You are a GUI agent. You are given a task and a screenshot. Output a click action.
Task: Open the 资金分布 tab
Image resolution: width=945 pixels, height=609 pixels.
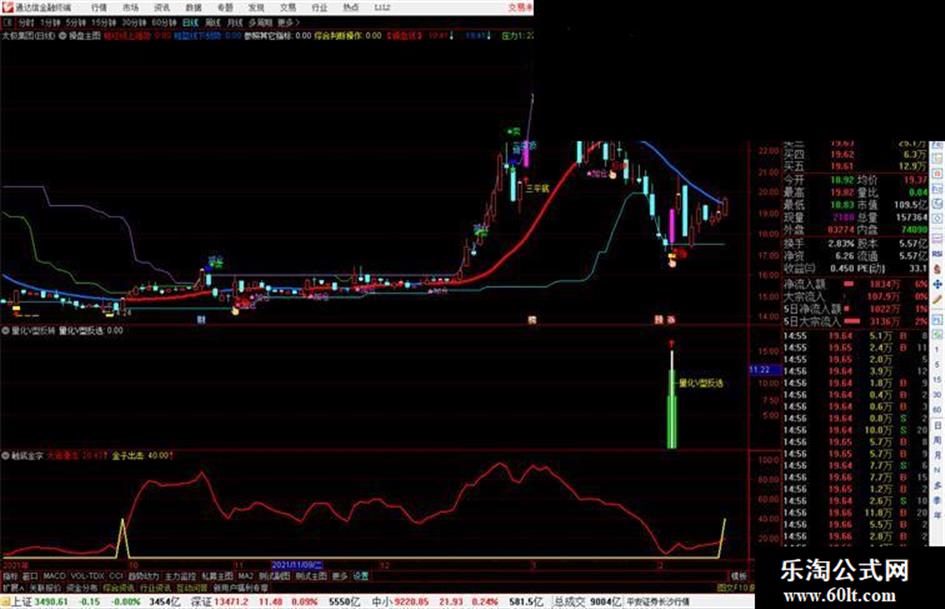[81, 587]
